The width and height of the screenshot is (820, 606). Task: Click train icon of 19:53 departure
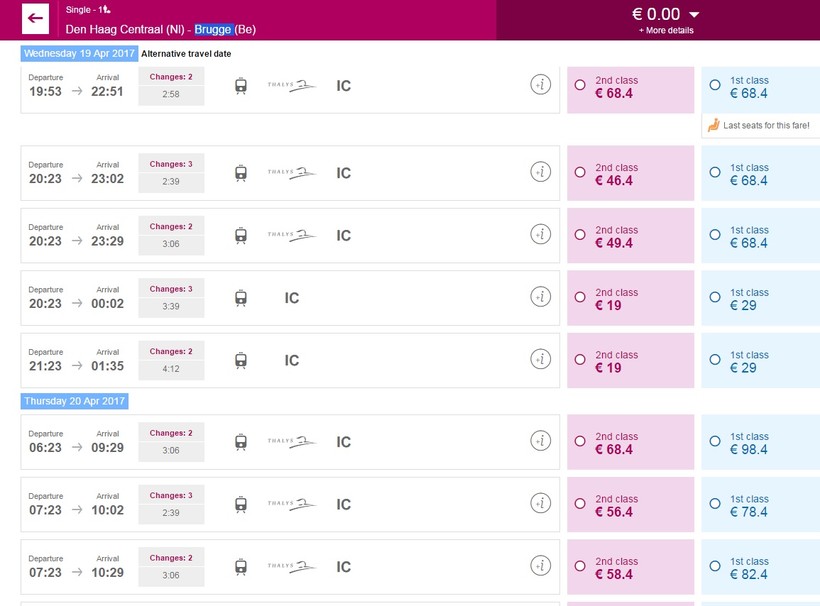click(241, 86)
